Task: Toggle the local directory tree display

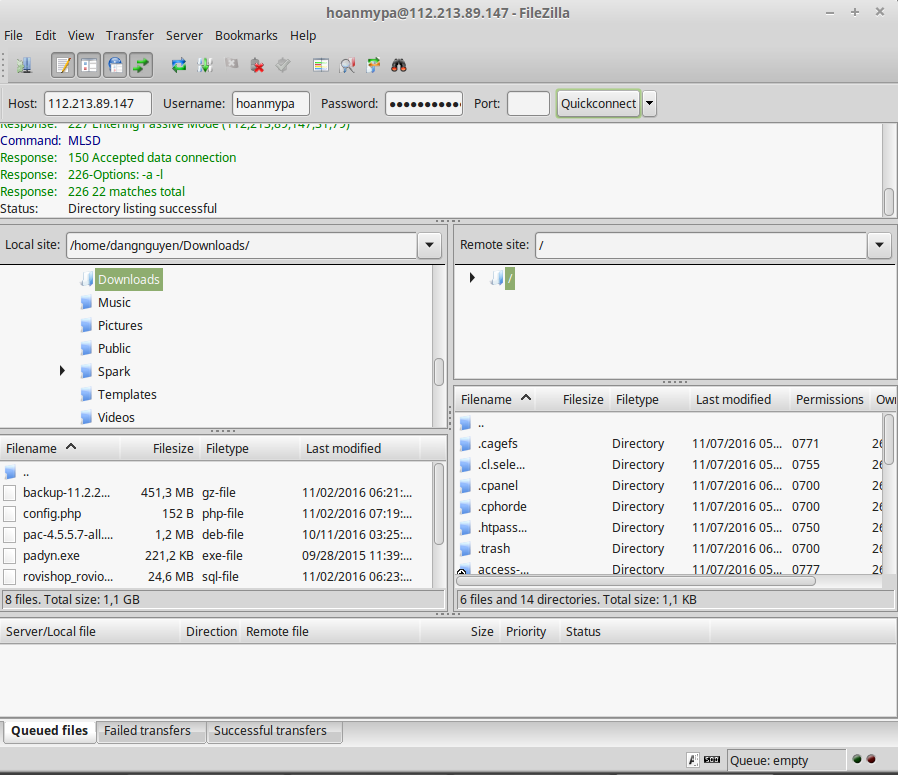Action: [x=89, y=65]
